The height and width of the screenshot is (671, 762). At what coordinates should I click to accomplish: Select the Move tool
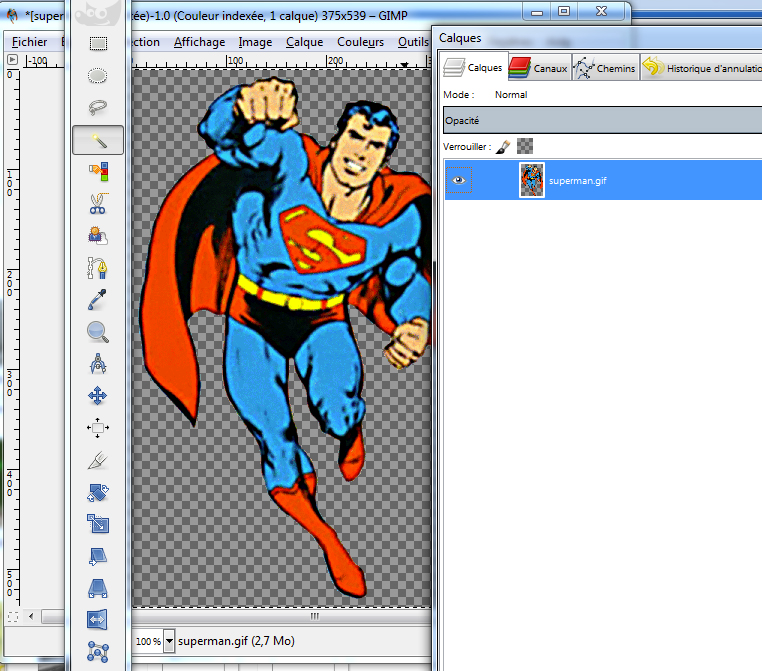(98, 396)
